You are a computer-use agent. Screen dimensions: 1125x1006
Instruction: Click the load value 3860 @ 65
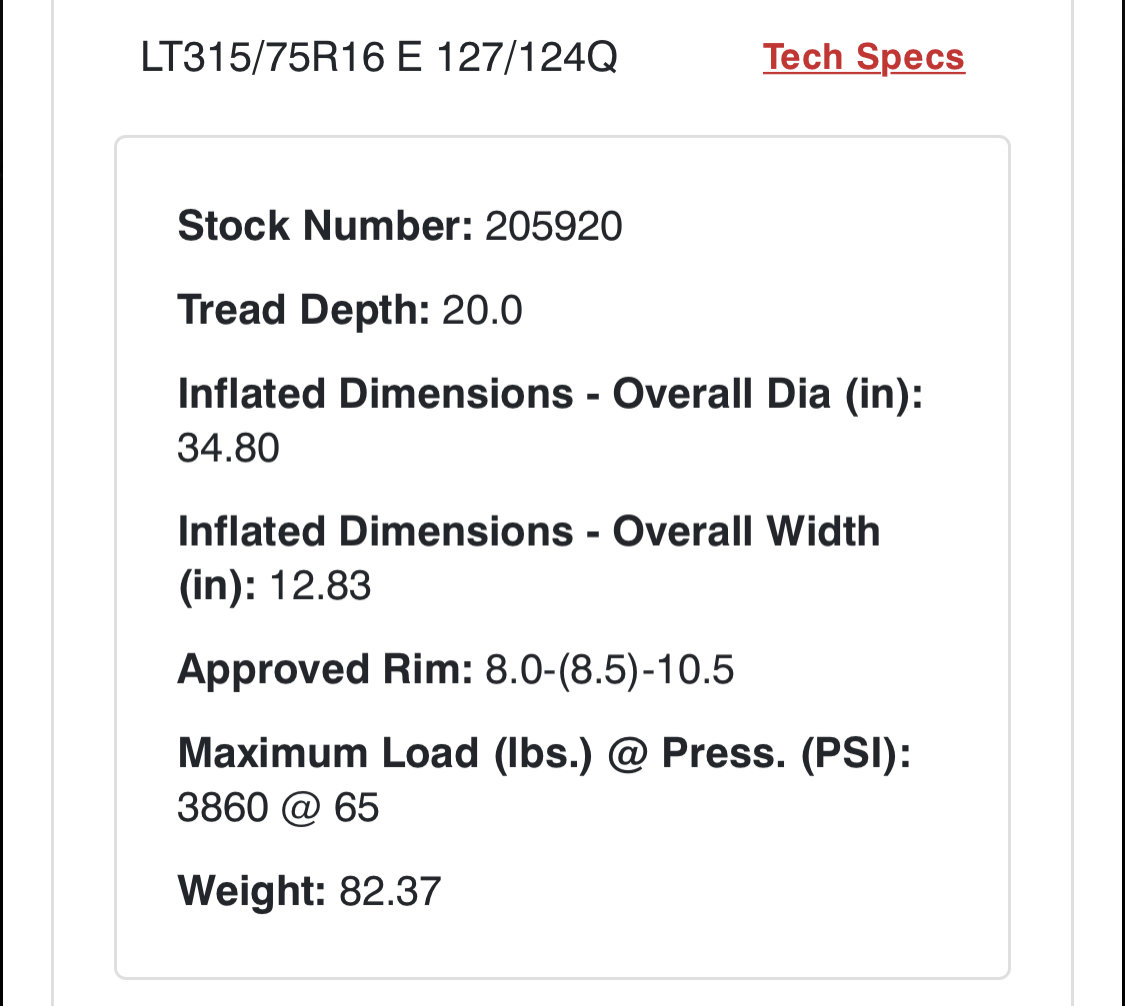[x=278, y=808]
